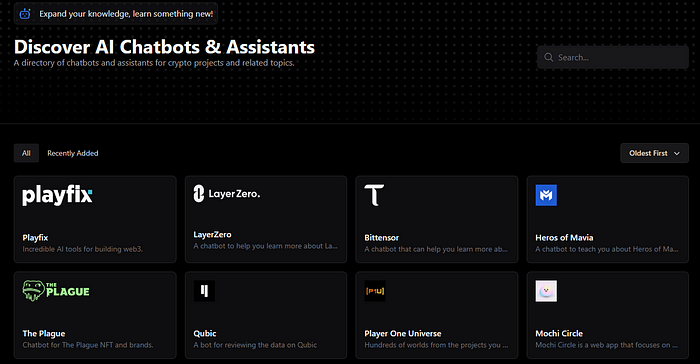Viewport: 700px width, 364px height.
Task: Open the Player One Universe card title
Action: (x=403, y=333)
